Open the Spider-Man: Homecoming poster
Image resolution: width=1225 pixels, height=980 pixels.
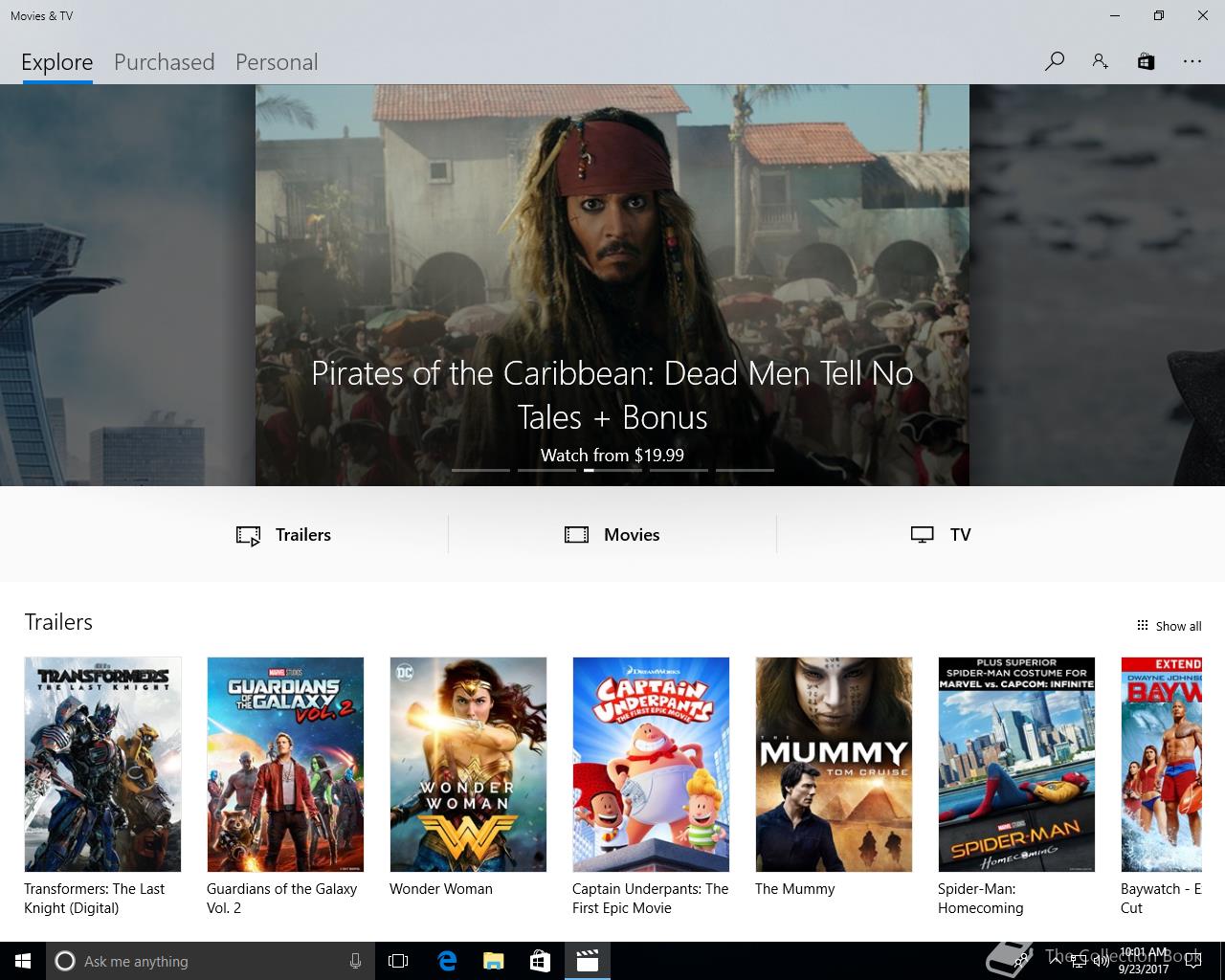[x=1016, y=764]
